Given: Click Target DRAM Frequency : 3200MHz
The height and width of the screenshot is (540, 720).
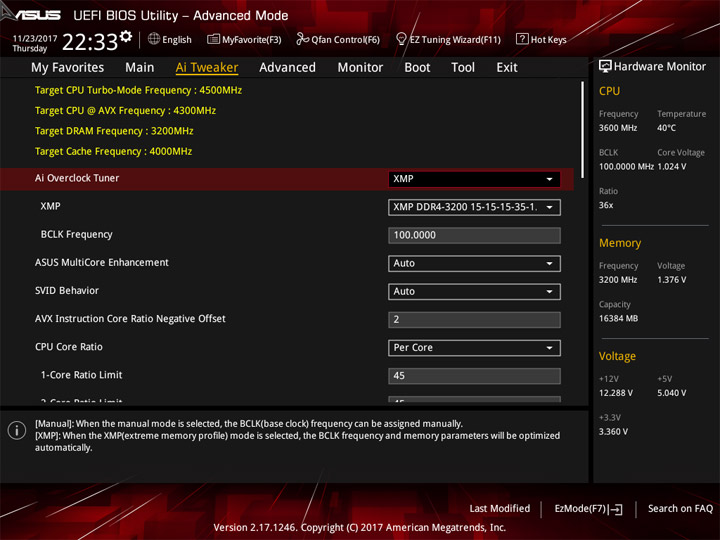Looking at the screenshot, I should pyautogui.click(x=114, y=131).
